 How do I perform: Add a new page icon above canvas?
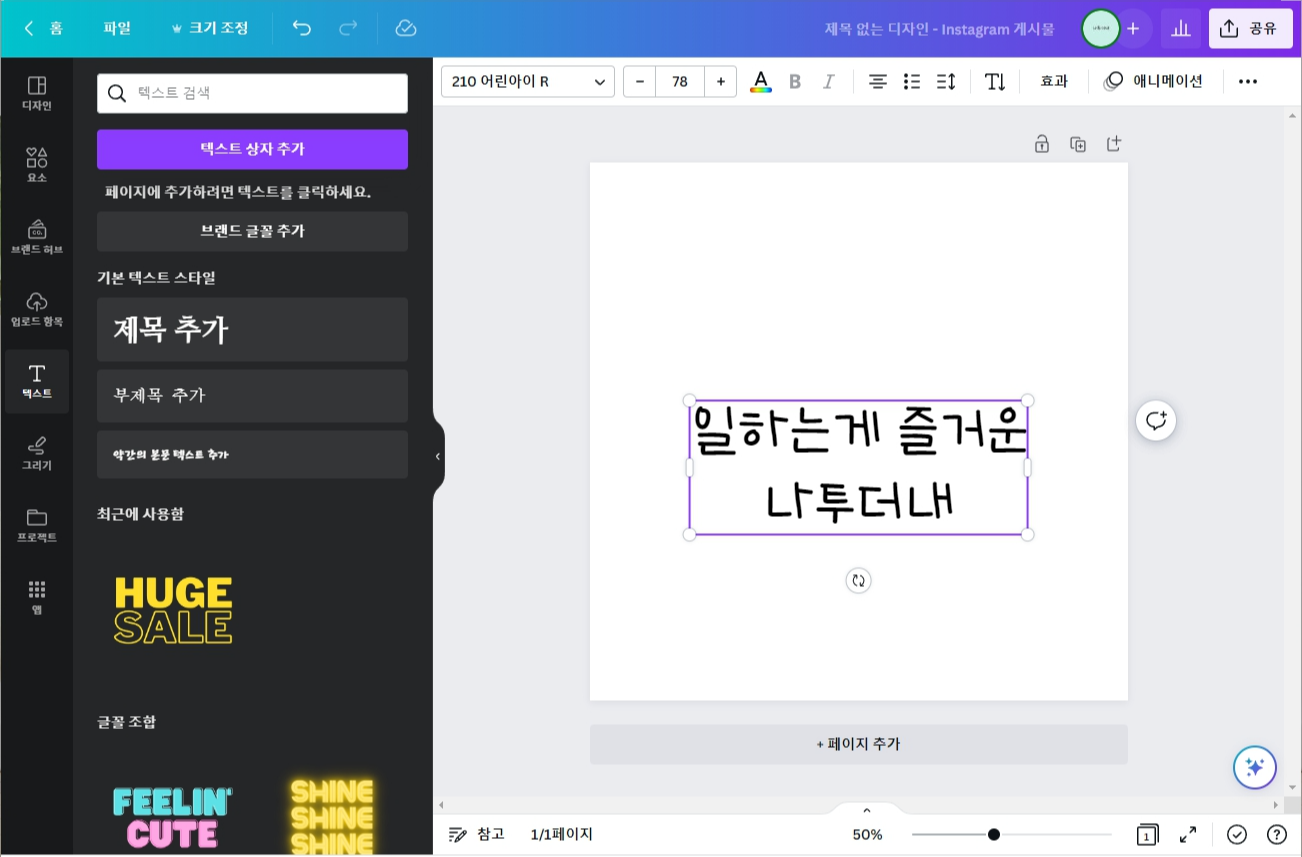click(1114, 144)
